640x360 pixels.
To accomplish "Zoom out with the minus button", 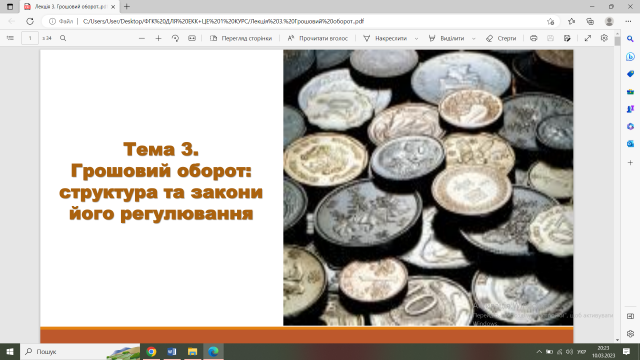I will 142,38.
